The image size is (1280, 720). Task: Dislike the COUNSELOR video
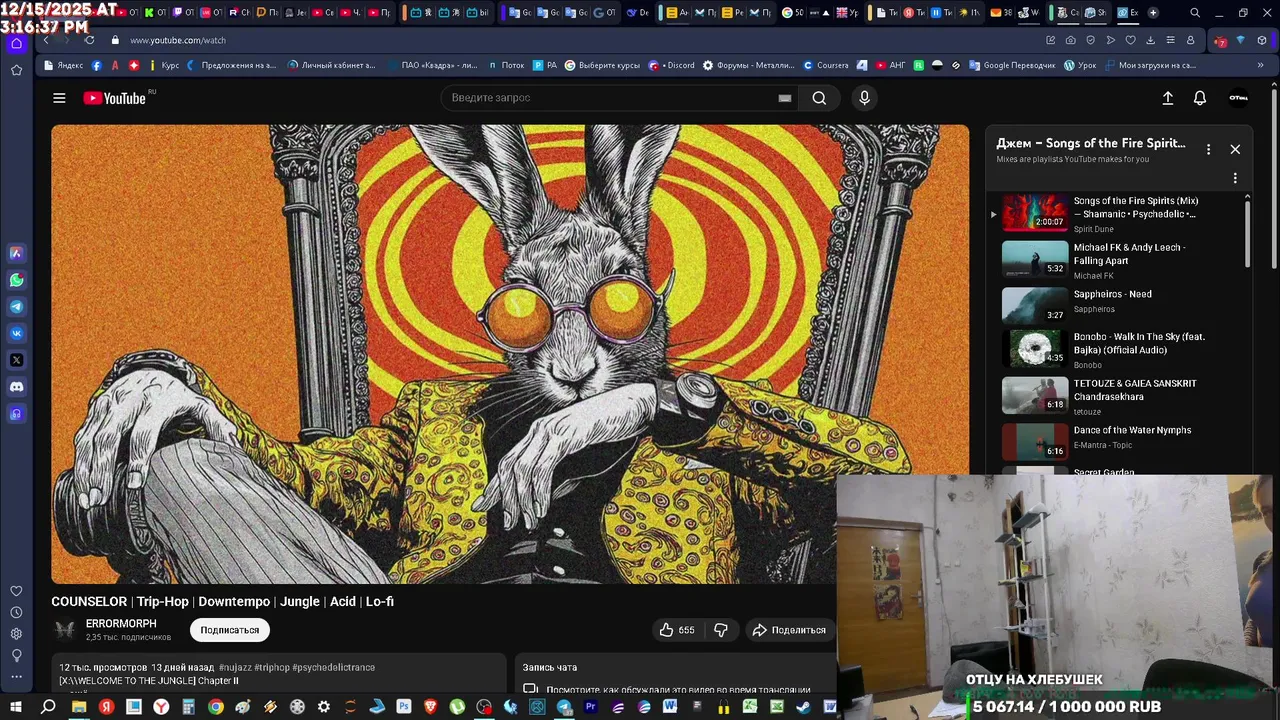[x=721, y=630]
